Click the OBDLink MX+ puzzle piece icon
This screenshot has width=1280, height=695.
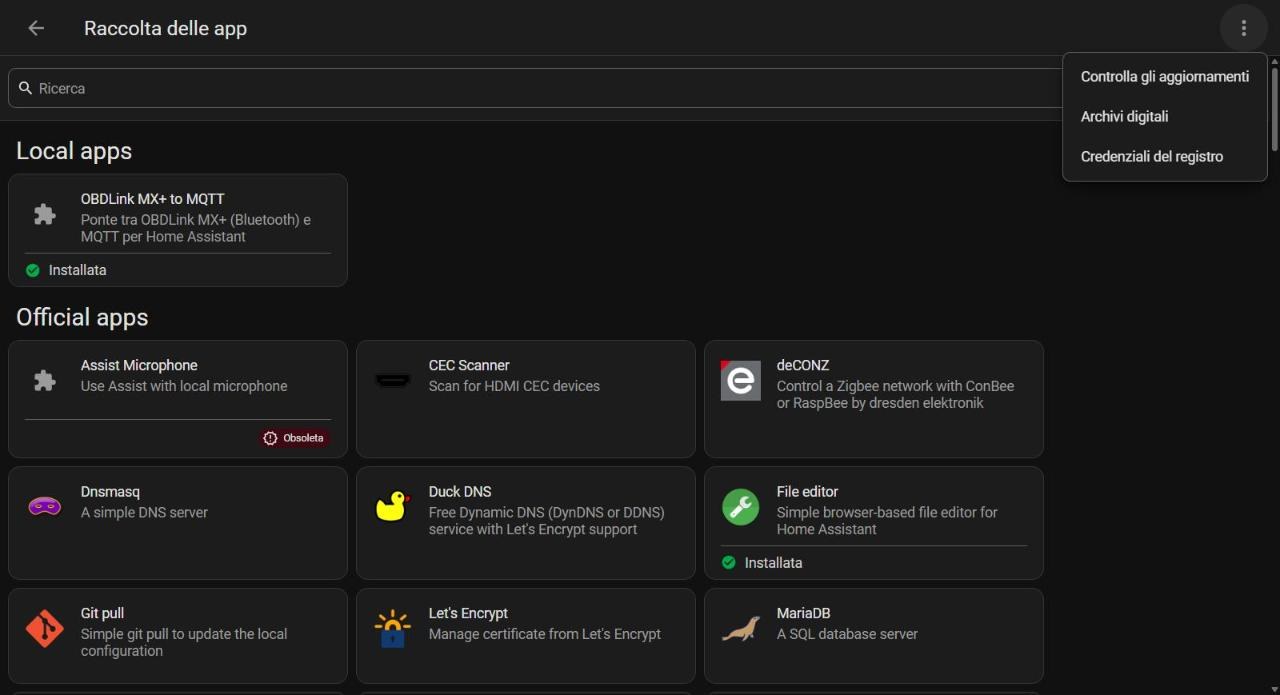point(45,214)
